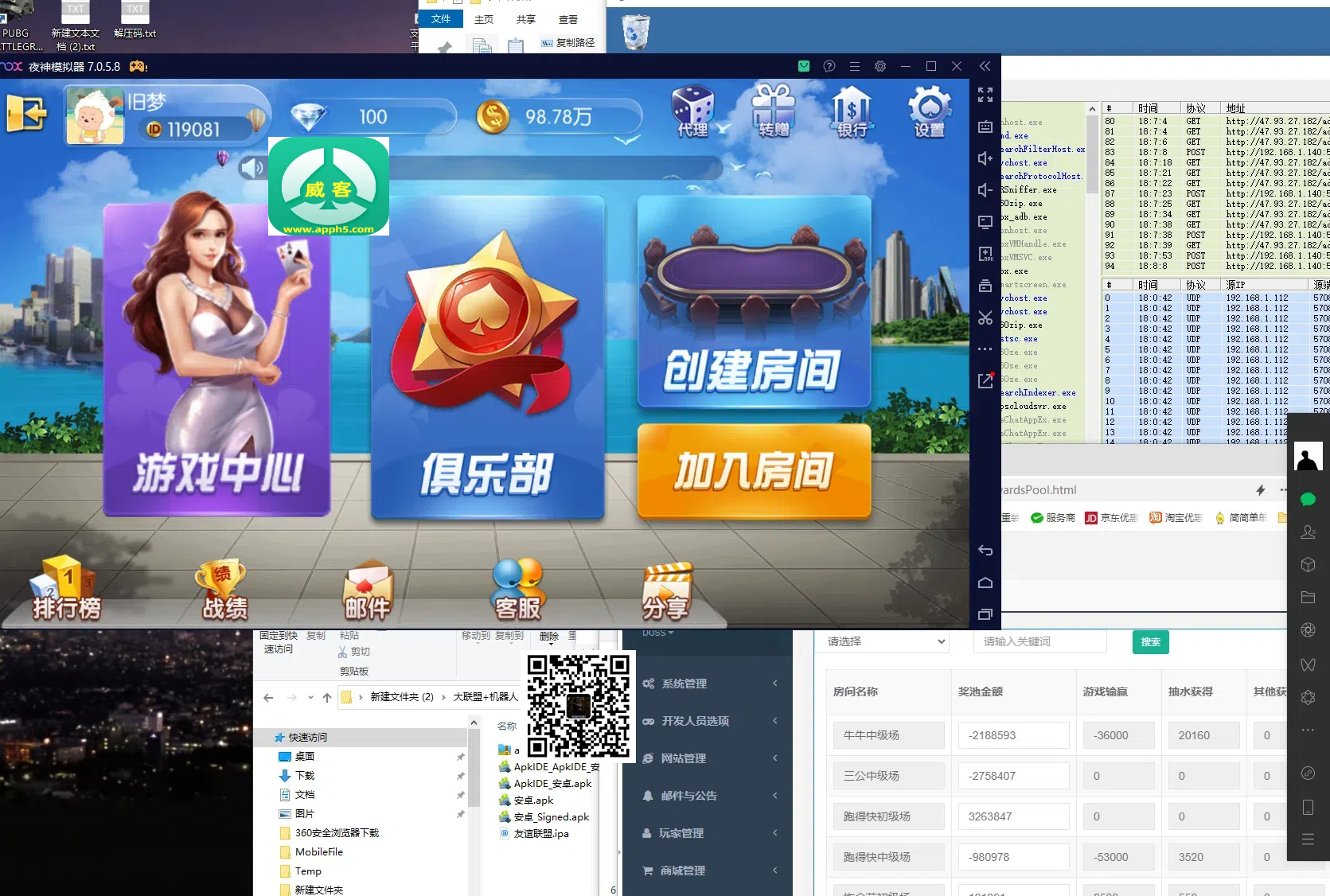1330x896 pixels.
Task: Click the exit arrow icon in the game
Action: [x=27, y=115]
